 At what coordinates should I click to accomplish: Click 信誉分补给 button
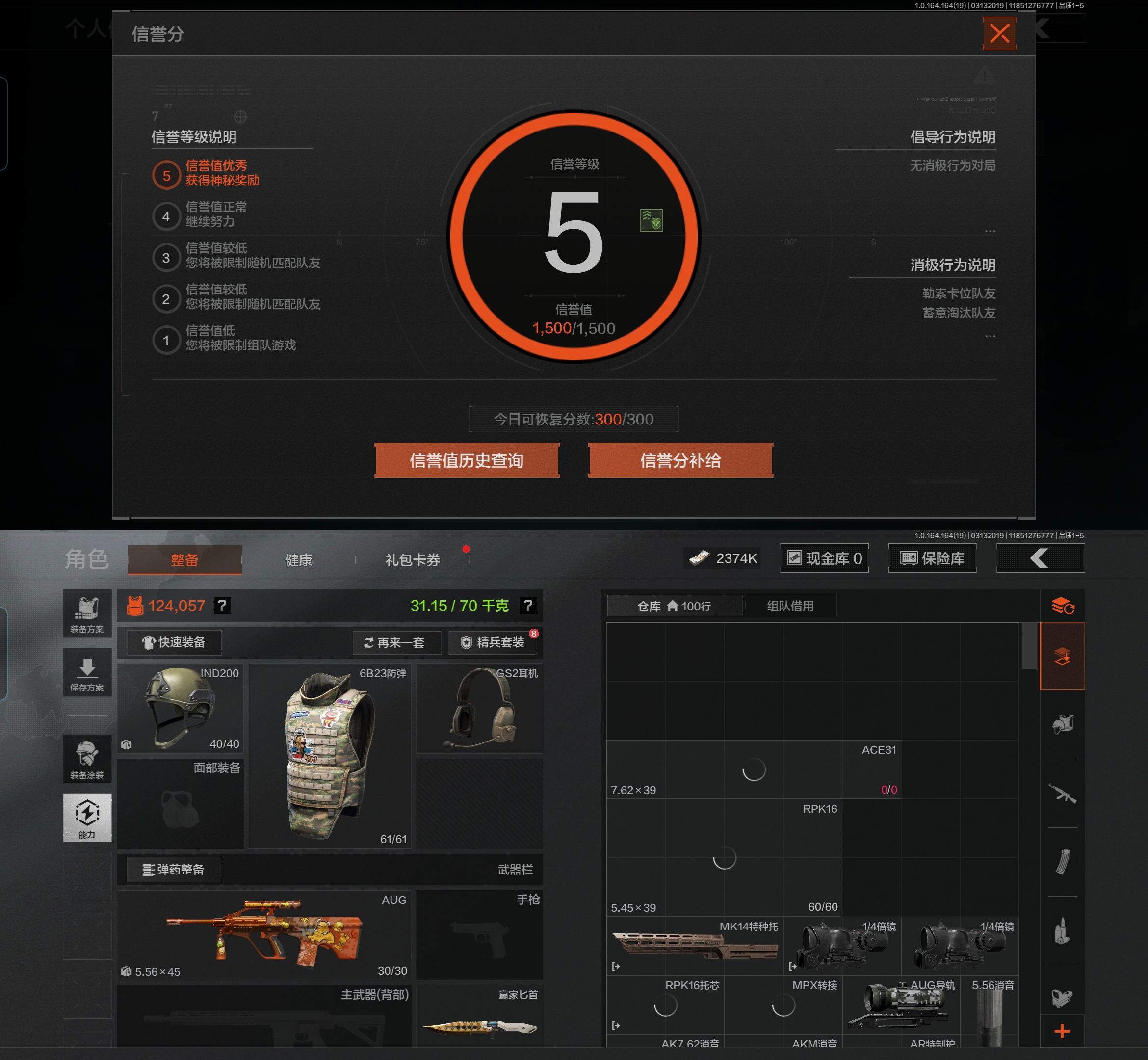click(680, 461)
